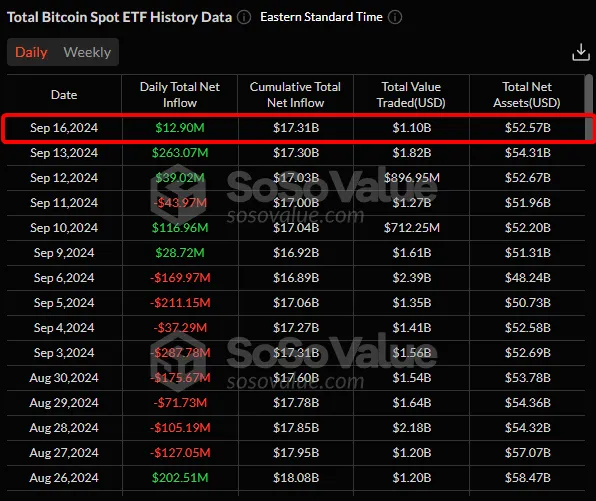
Task: Click the $12.90M inflow value
Action: 180,128
